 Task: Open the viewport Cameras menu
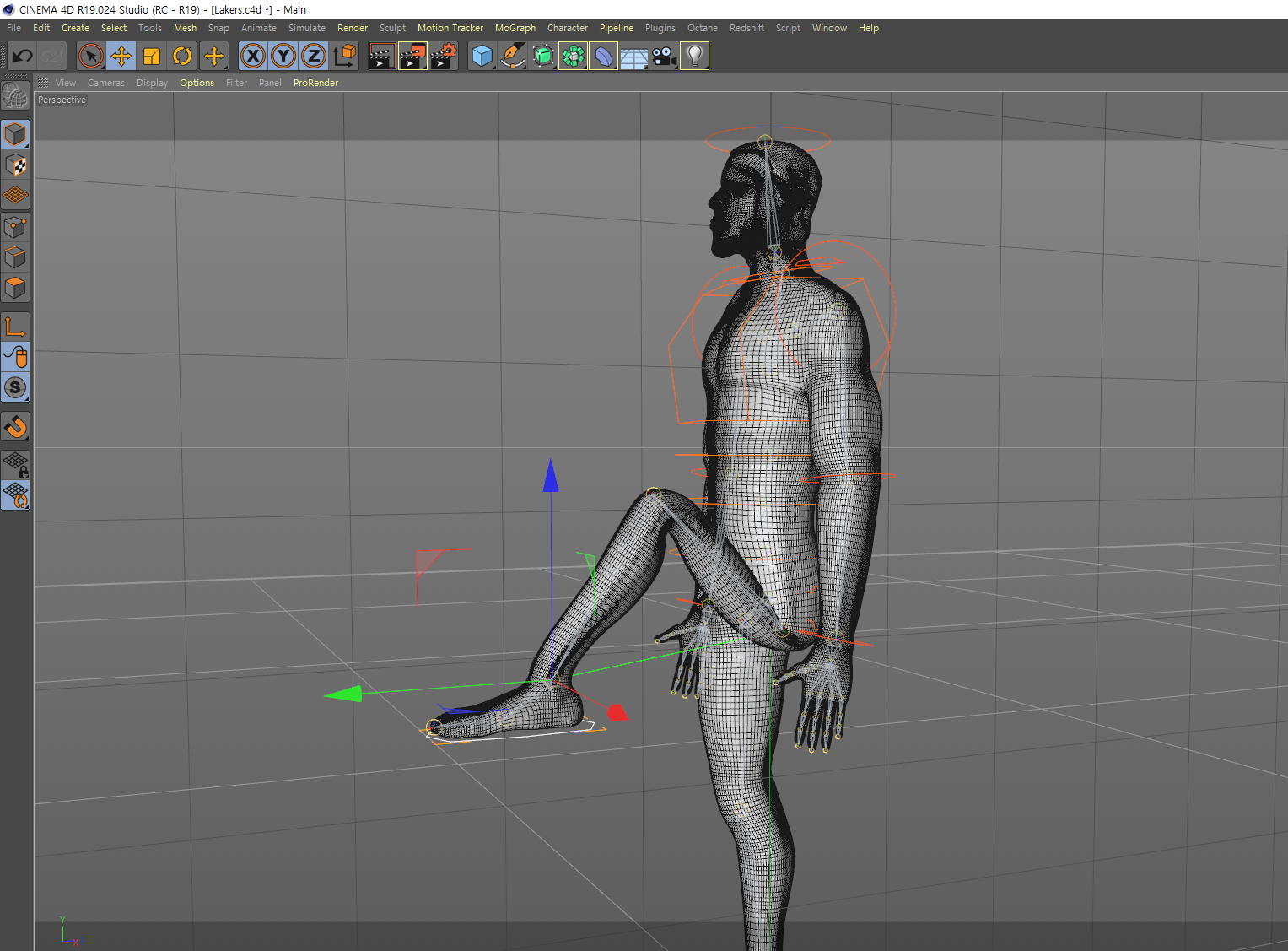click(106, 83)
